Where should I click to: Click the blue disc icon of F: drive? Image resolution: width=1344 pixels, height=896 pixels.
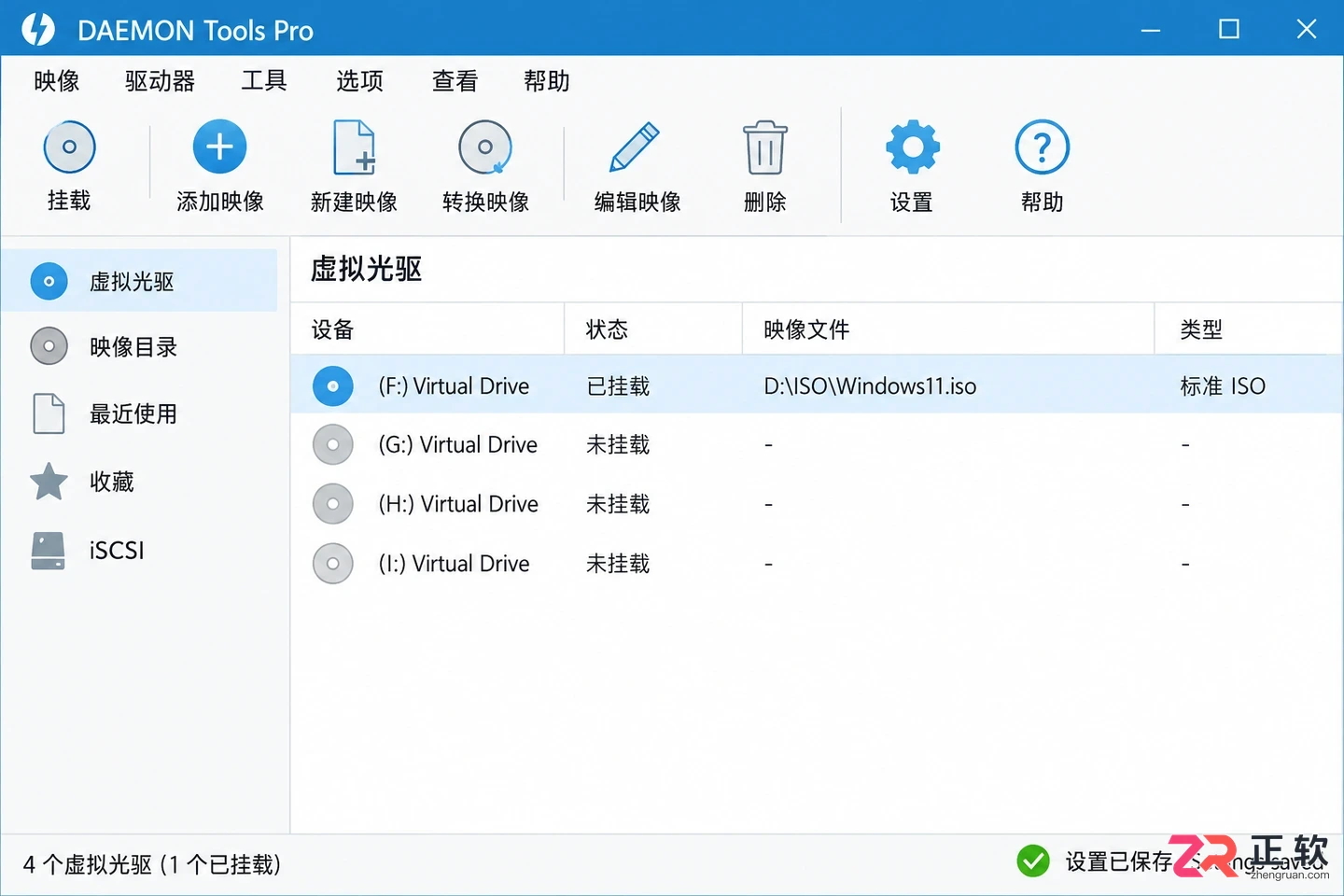click(x=333, y=385)
